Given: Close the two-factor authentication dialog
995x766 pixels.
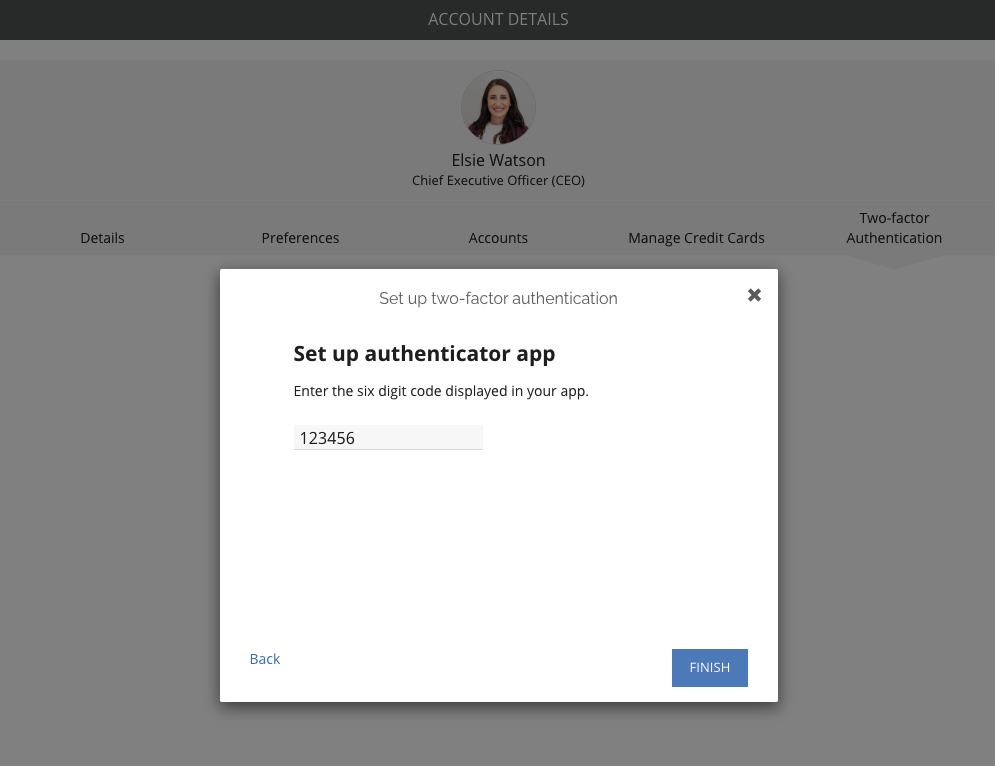Looking at the screenshot, I should pos(754,295).
